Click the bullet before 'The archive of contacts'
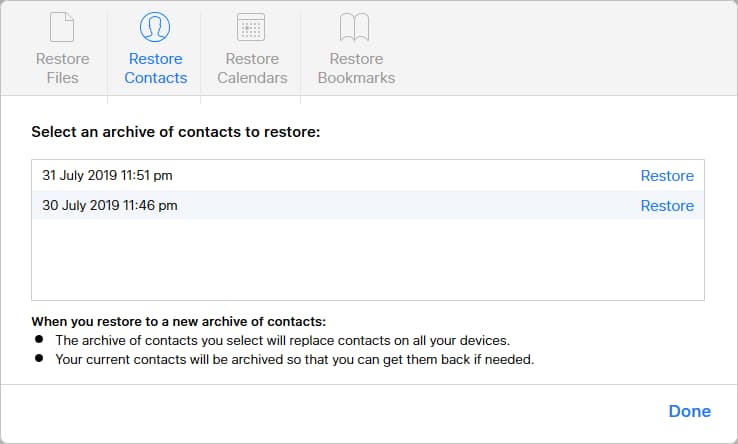Image resolution: width=738 pixels, height=444 pixels. (39, 339)
